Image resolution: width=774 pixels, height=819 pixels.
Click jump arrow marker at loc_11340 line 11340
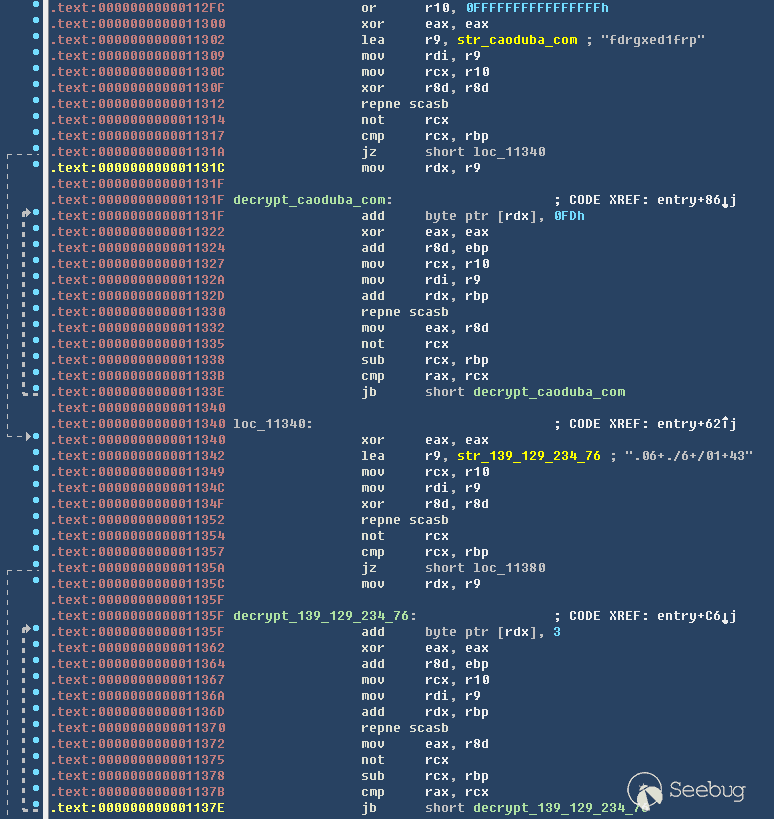28,436
